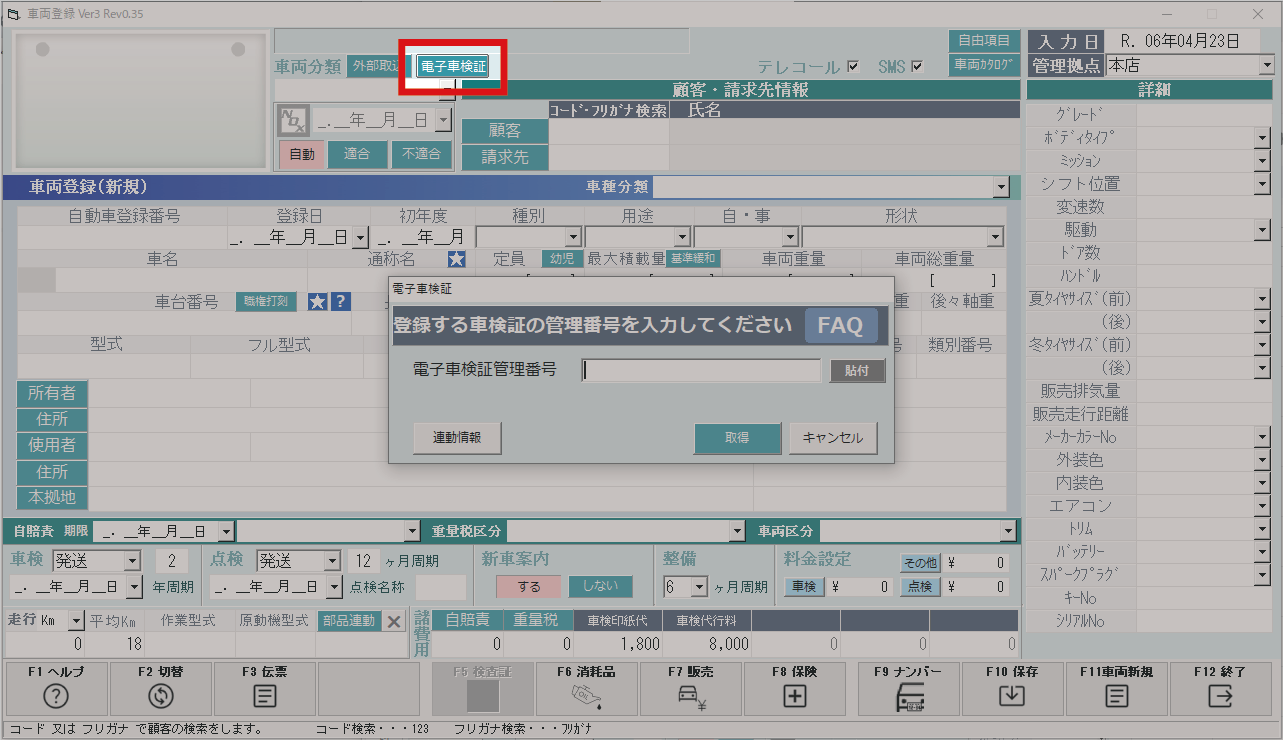Open 自由項目 button
The width and height of the screenshot is (1283, 740).
pyautogui.click(x=984, y=41)
